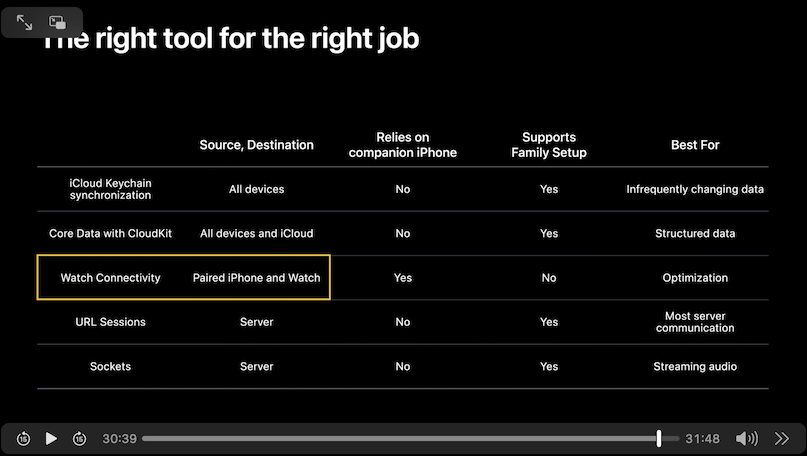Click the 'Streaming audio' table cell
Screen dimensions: 807x456
tap(695, 367)
